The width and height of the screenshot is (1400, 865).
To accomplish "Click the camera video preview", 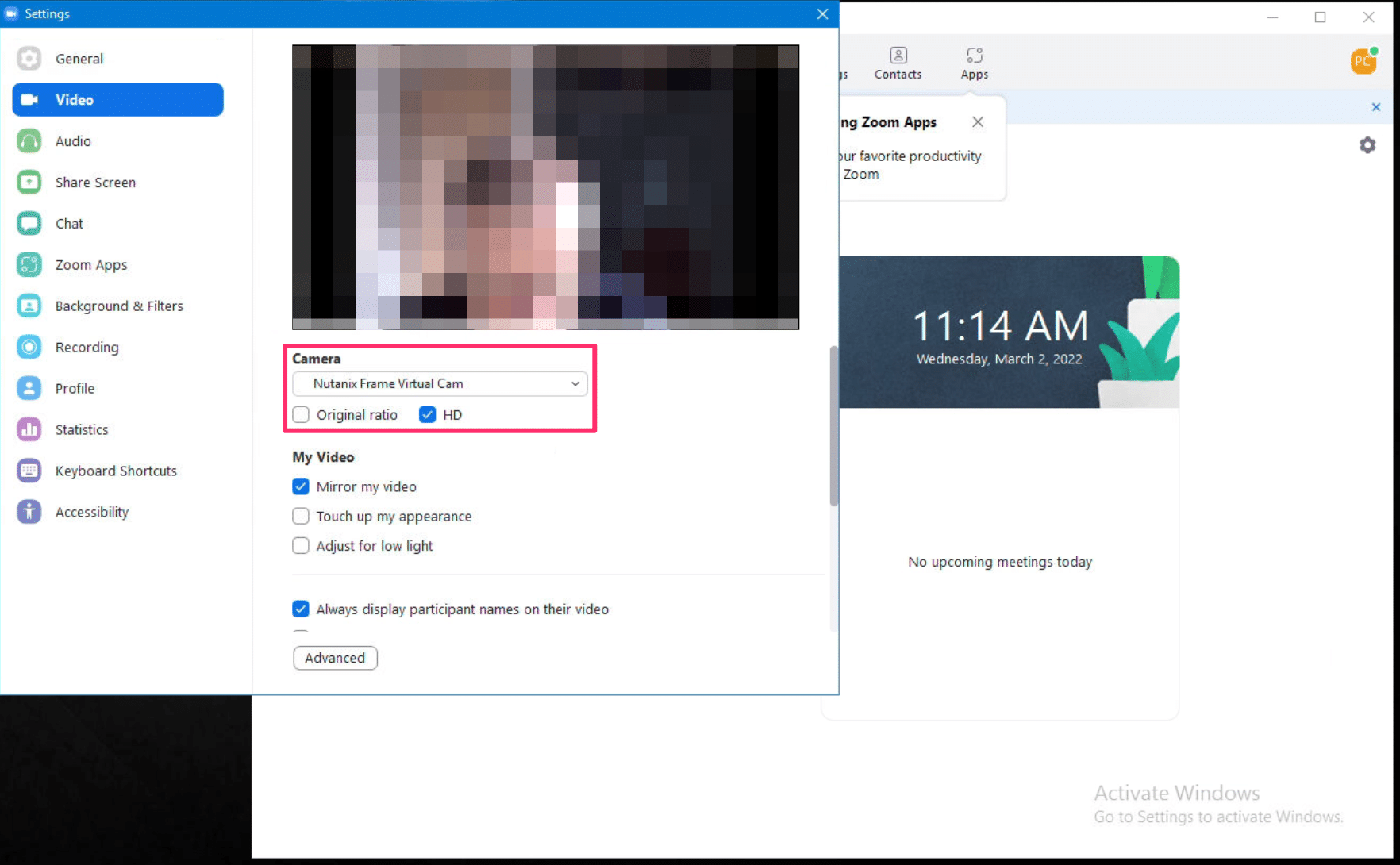I will pyautogui.click(x=545, y=187).
